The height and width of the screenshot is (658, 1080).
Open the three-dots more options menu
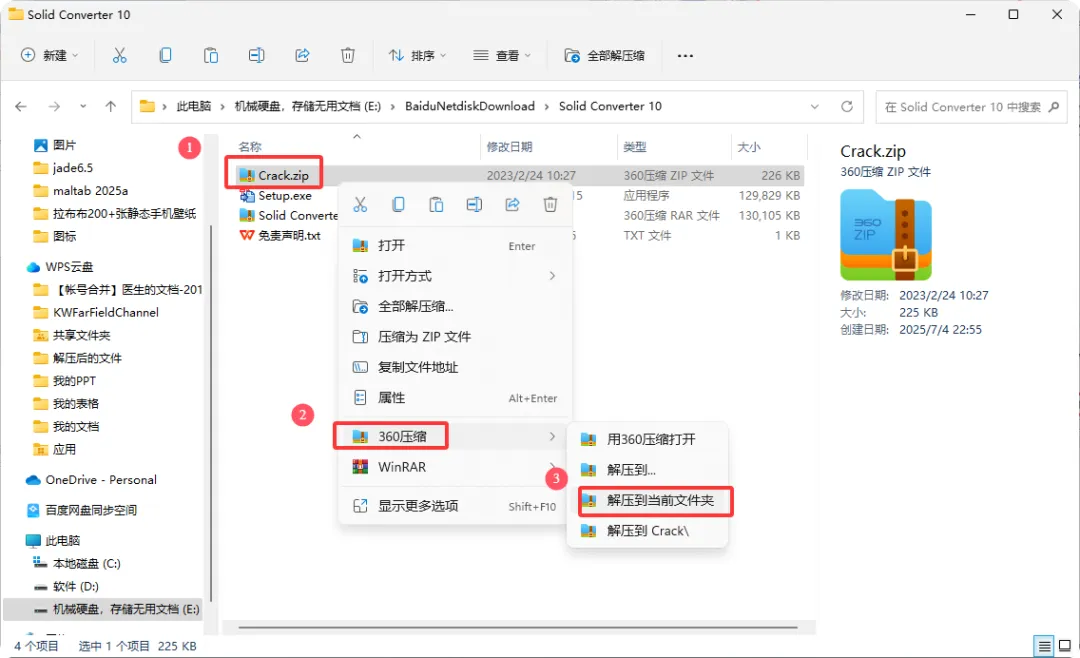coord(685,56)
